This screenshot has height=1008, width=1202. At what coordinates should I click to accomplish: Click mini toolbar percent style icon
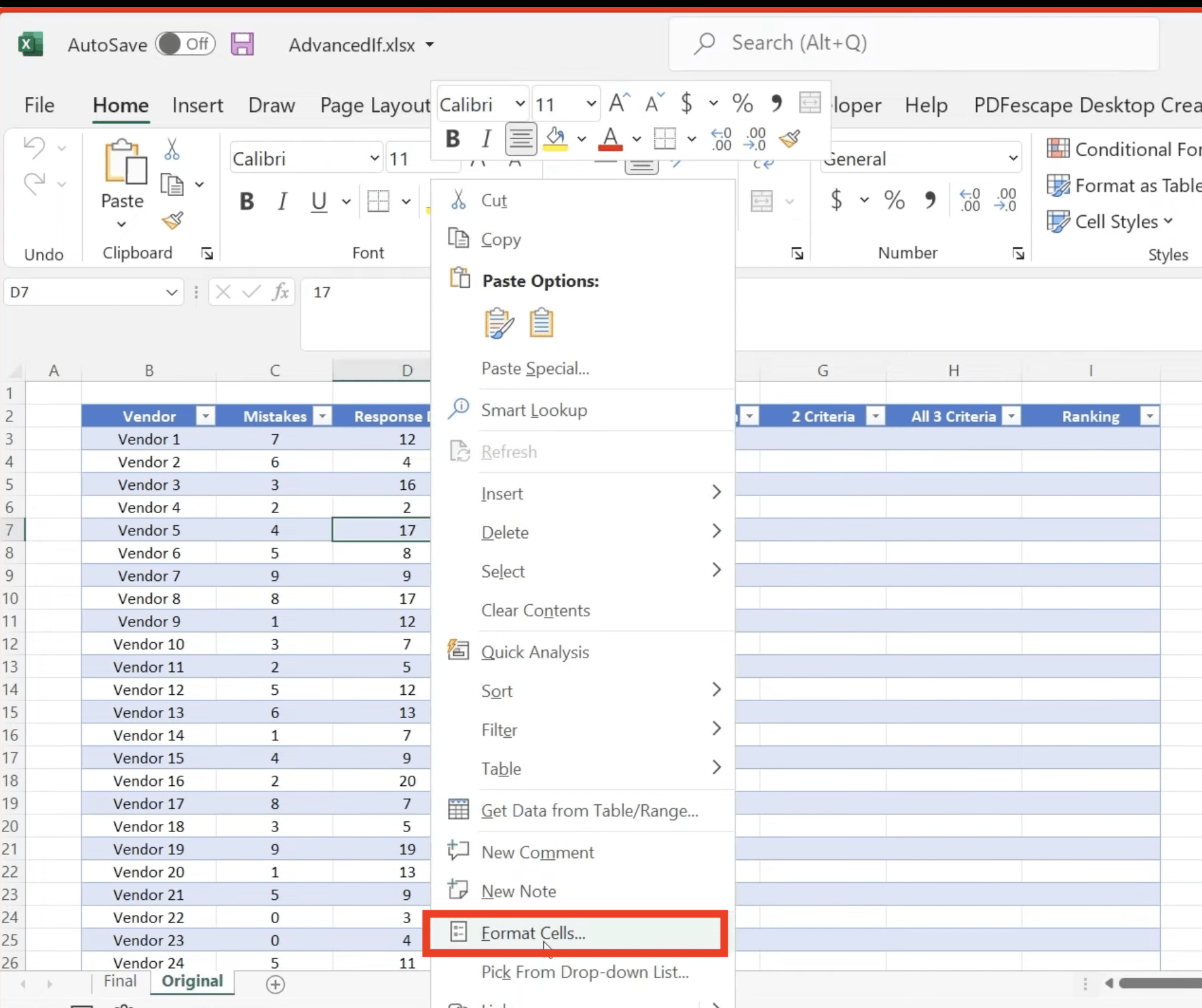(742, 103)
